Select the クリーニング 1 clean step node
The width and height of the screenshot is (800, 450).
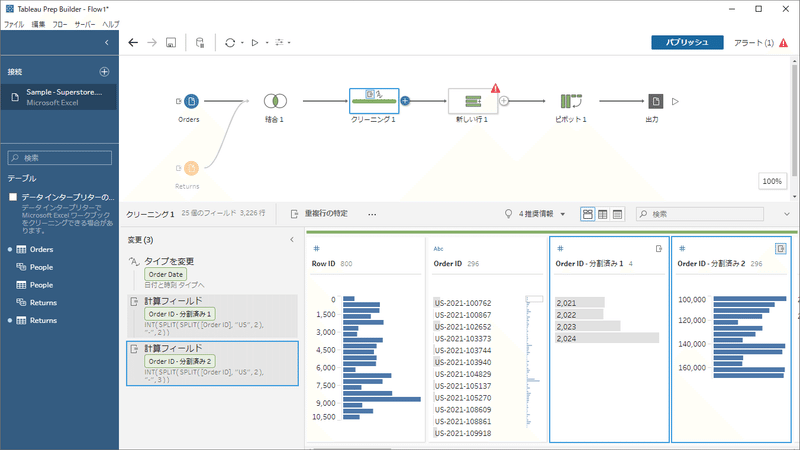[374, 101]
